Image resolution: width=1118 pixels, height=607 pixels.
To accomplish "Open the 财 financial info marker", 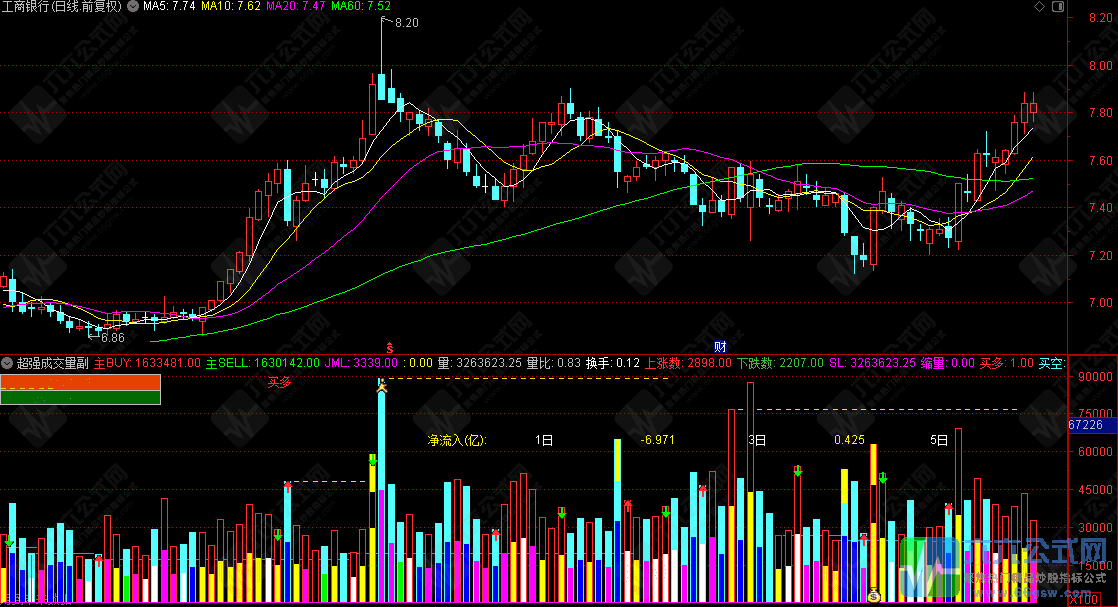I will click(720, 347).
